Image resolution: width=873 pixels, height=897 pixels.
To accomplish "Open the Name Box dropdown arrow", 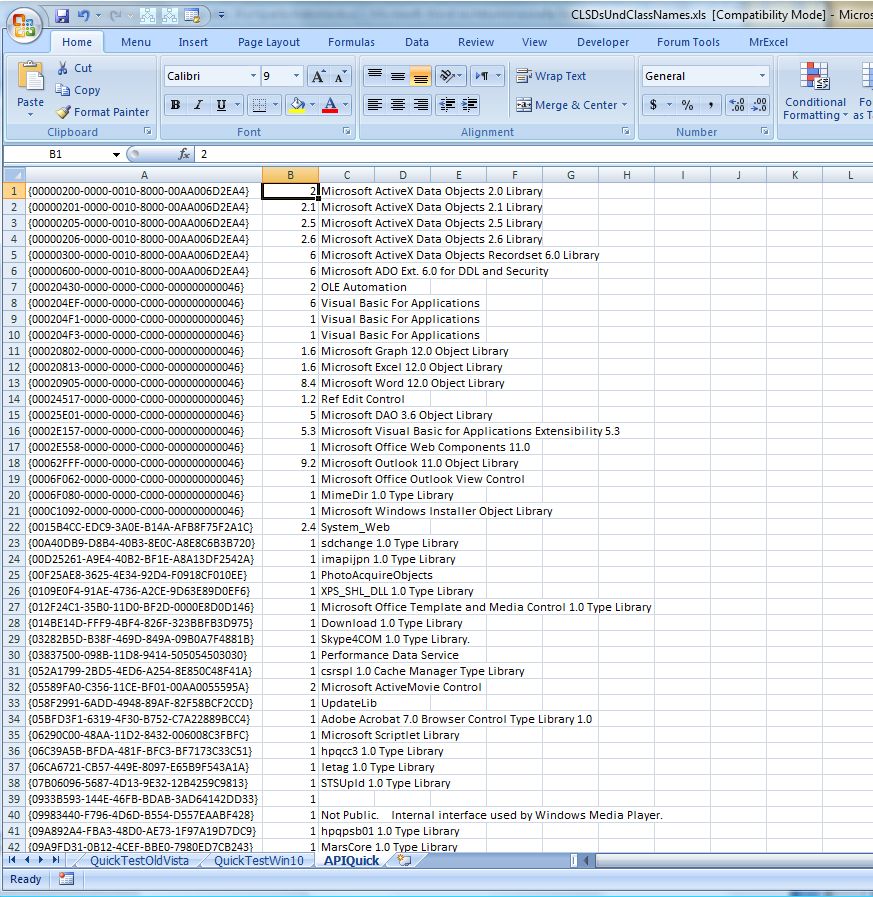I will pyautogui.click(x=116, y=154).
